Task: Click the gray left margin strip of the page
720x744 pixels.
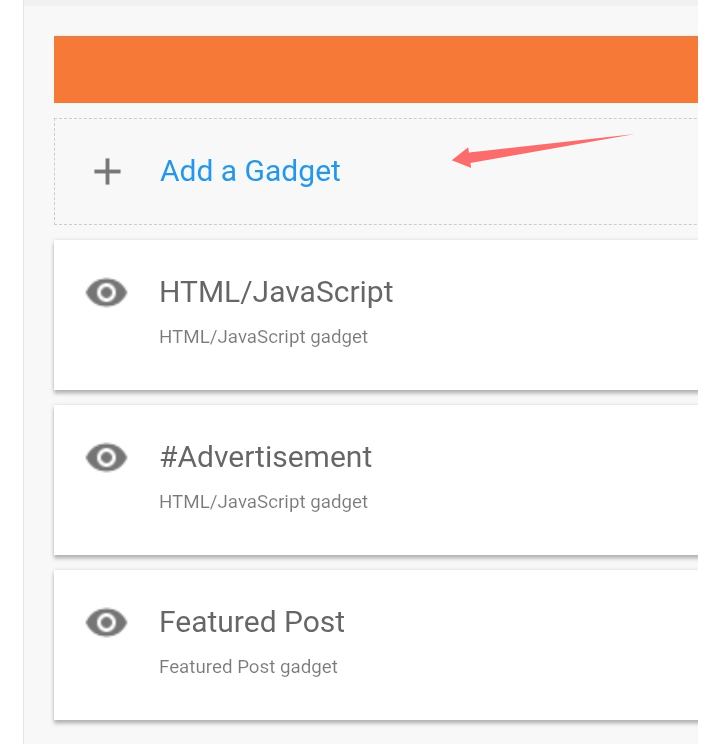Action: coord(11,372)
